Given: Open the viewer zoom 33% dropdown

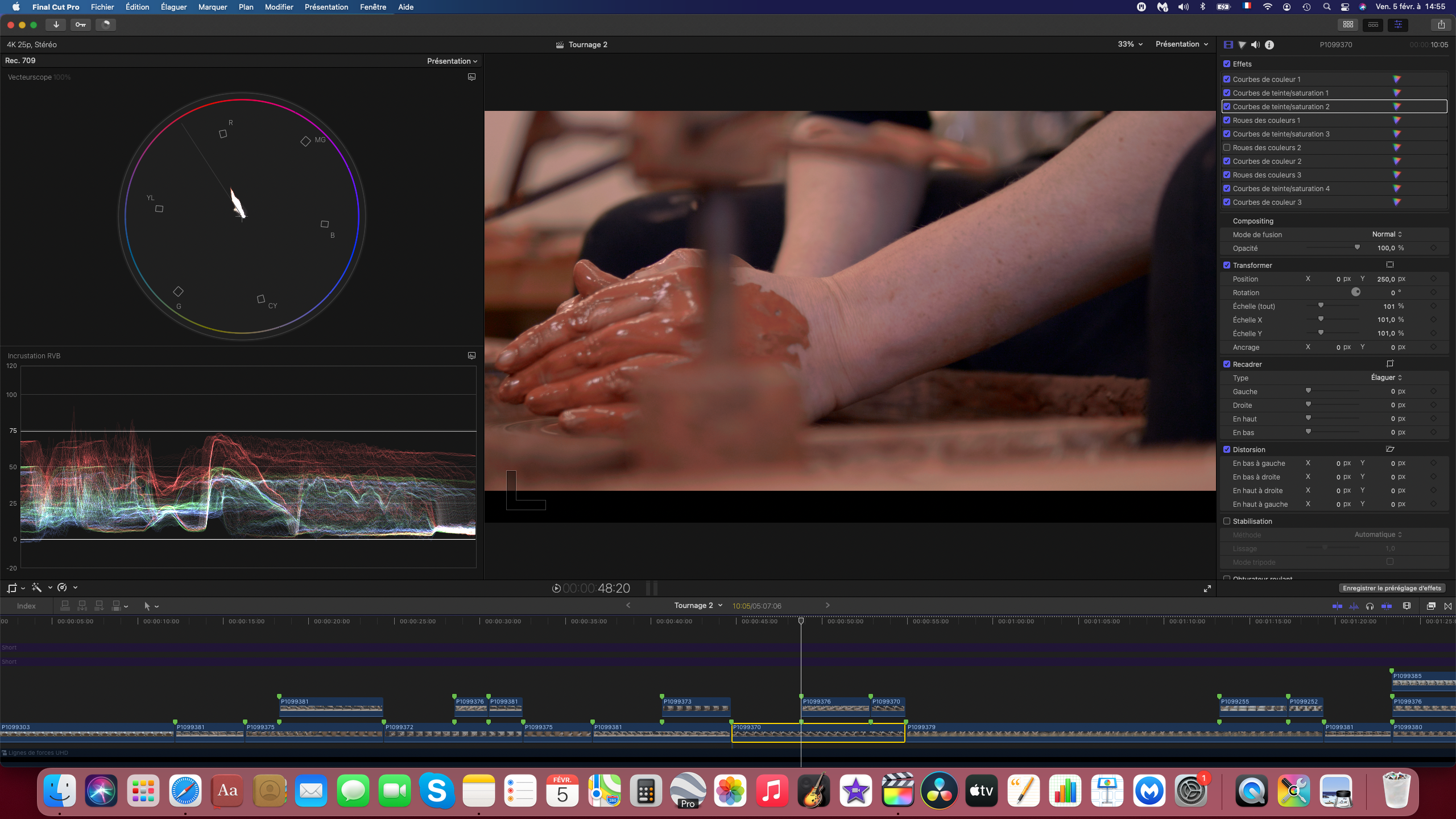Looking at the screenshot, I should (1130, 44).
